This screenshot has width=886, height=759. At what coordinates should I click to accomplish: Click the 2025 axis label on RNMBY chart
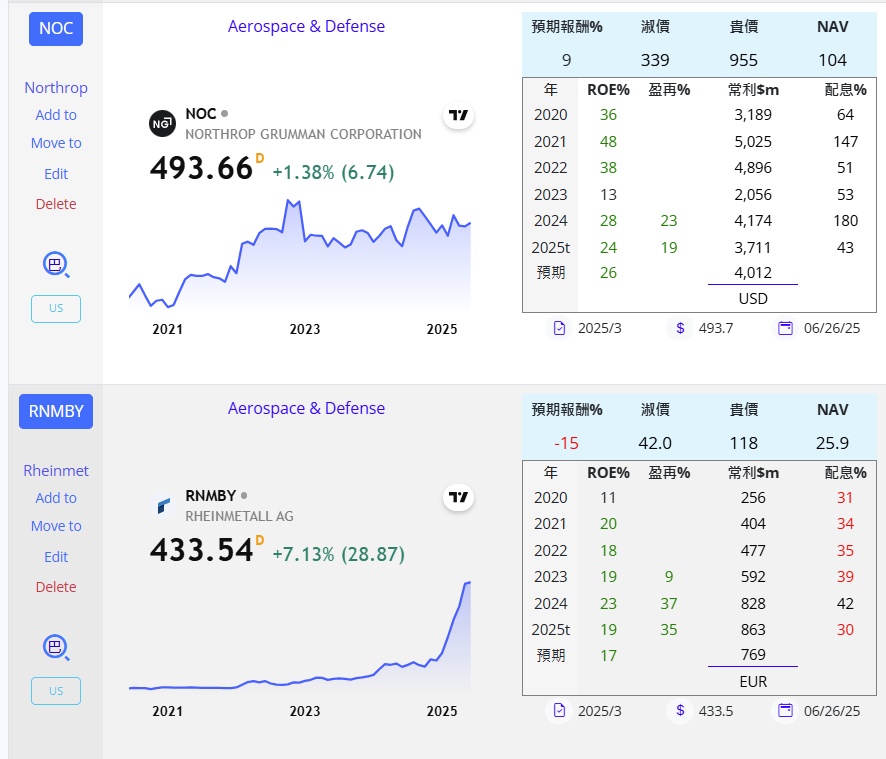point(442,711)
